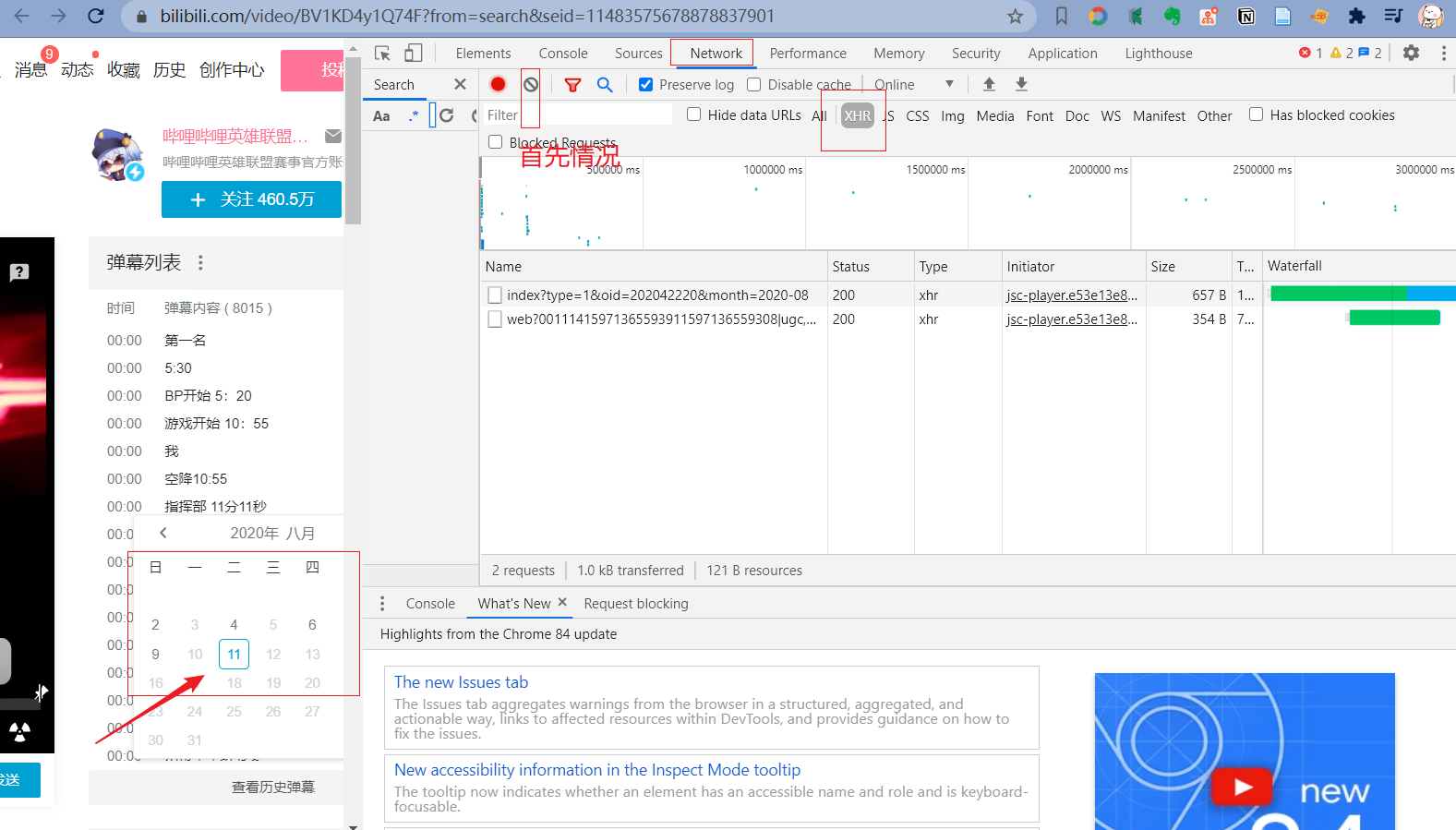
Task: Toggle the network filter funnel icon
Action: coord(572,84)
